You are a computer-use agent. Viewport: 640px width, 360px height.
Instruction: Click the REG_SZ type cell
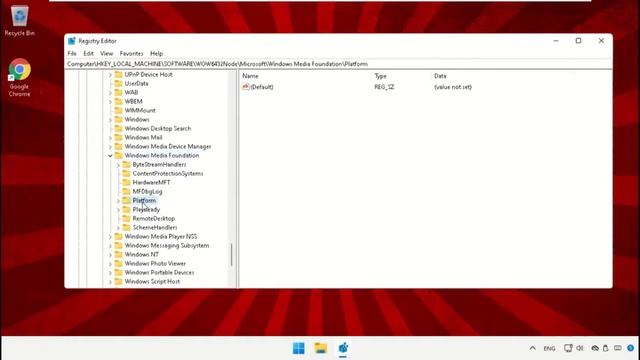[384, 87]
